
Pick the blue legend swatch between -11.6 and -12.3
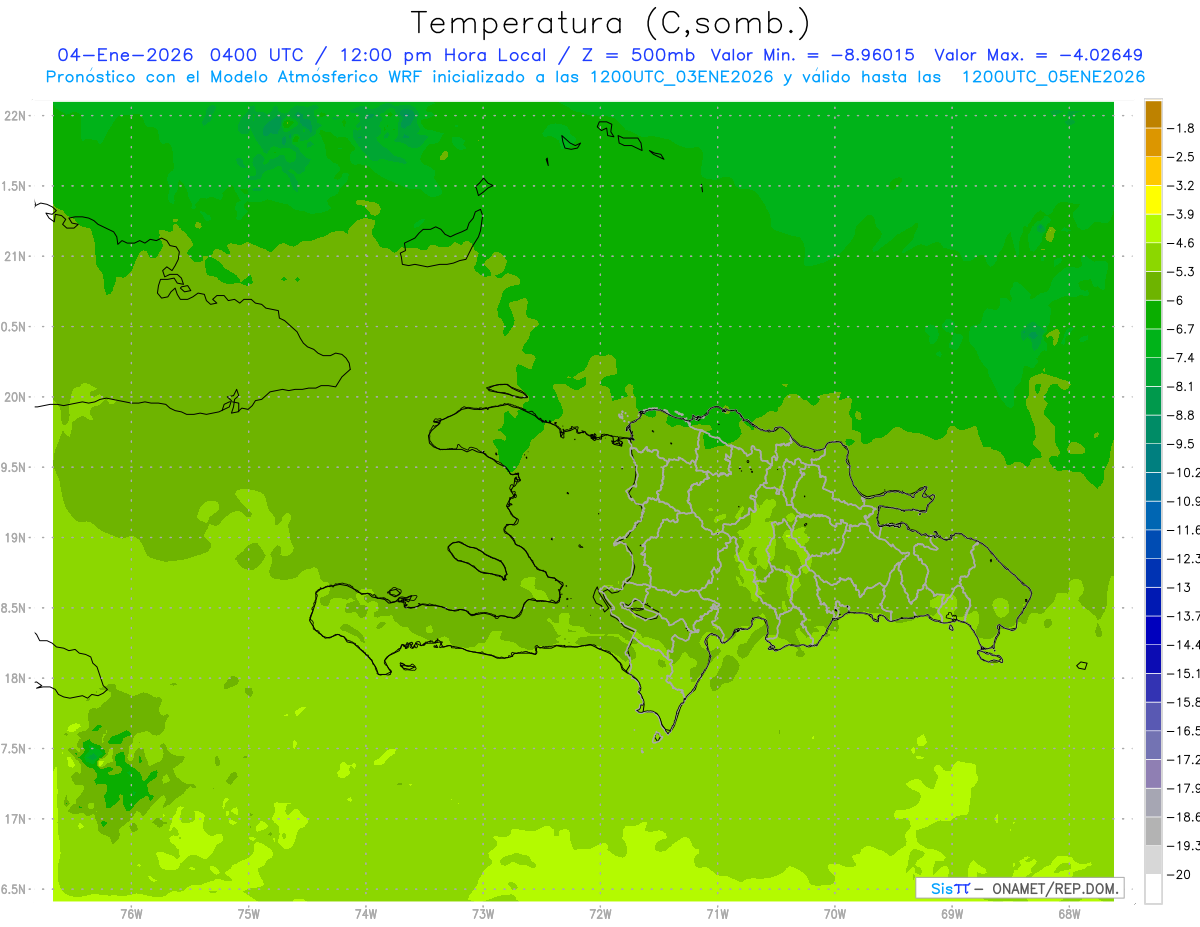click(x=1153, y=545)
